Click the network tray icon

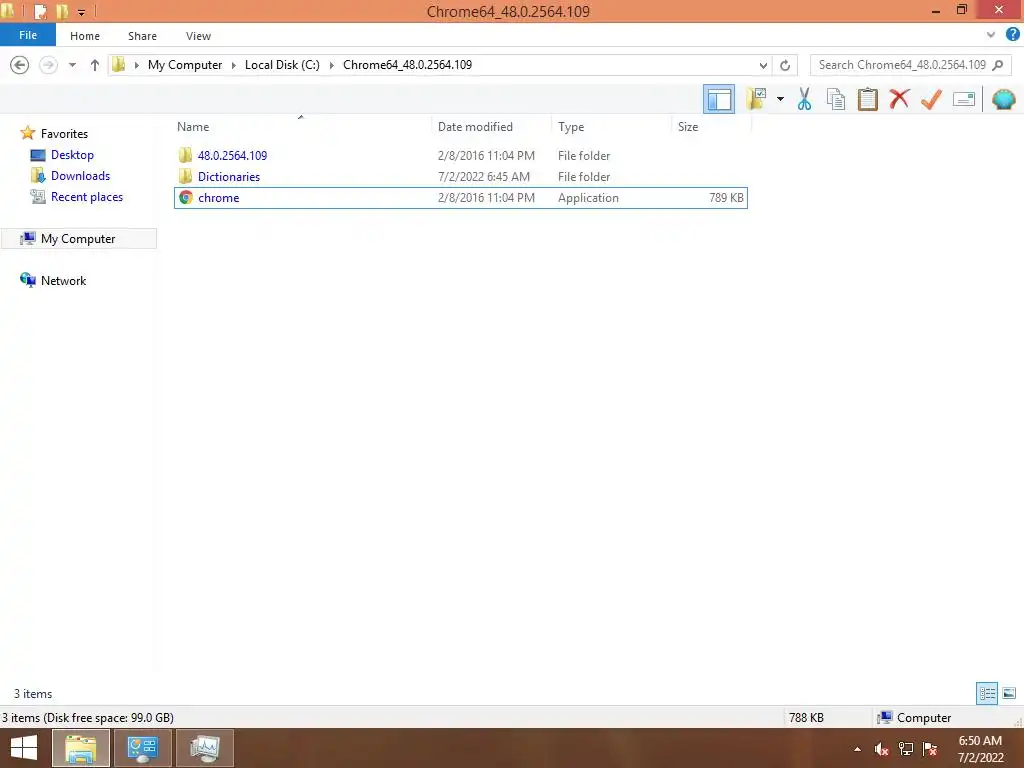(906, 749)
